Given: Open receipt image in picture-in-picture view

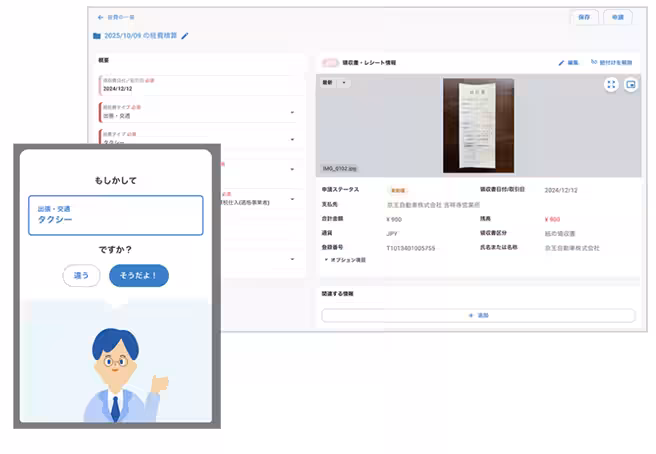Looking at the screenshot, I should click(630, 85).
